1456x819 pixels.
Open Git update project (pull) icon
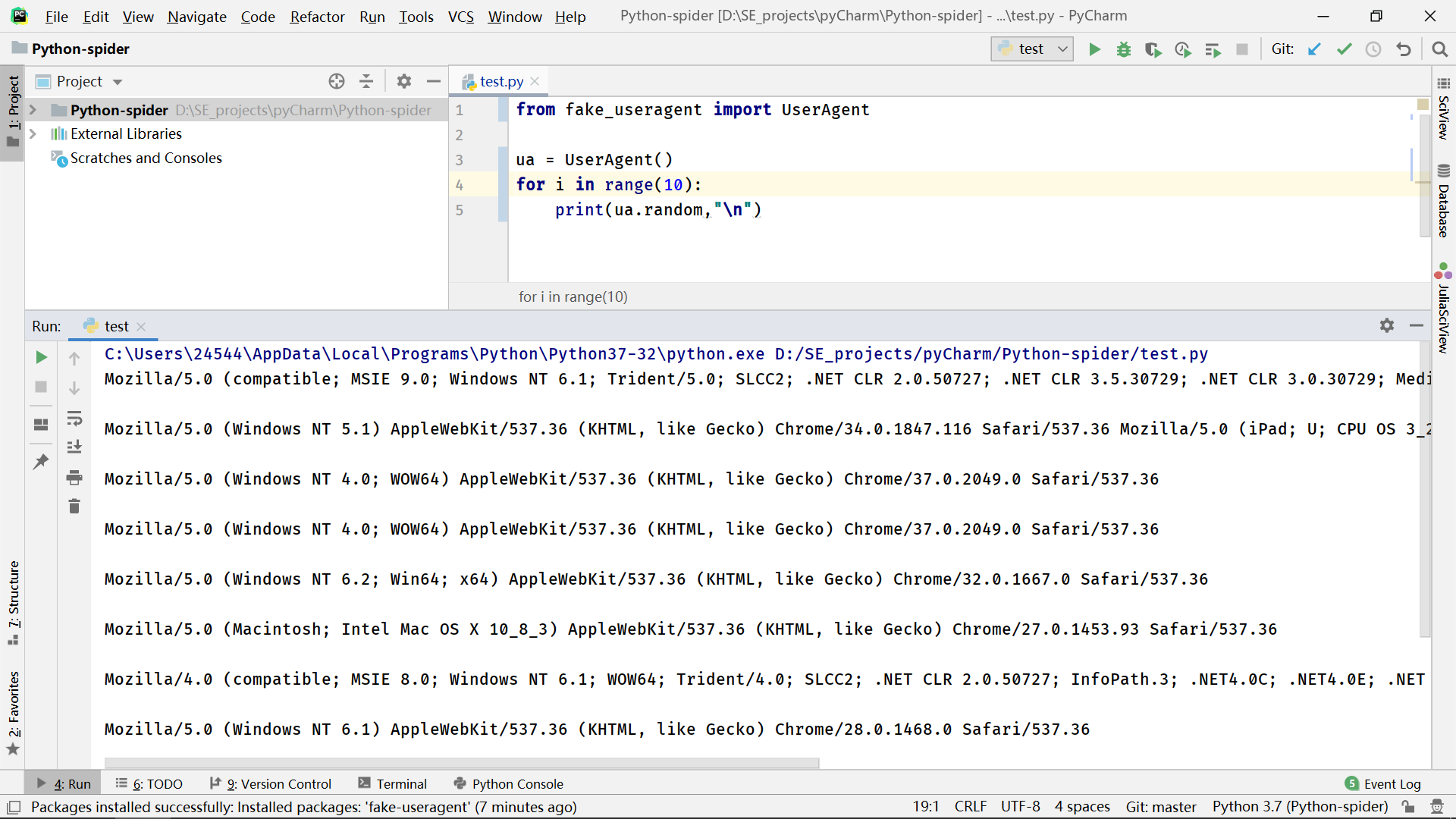click(x=1314, y=49)
